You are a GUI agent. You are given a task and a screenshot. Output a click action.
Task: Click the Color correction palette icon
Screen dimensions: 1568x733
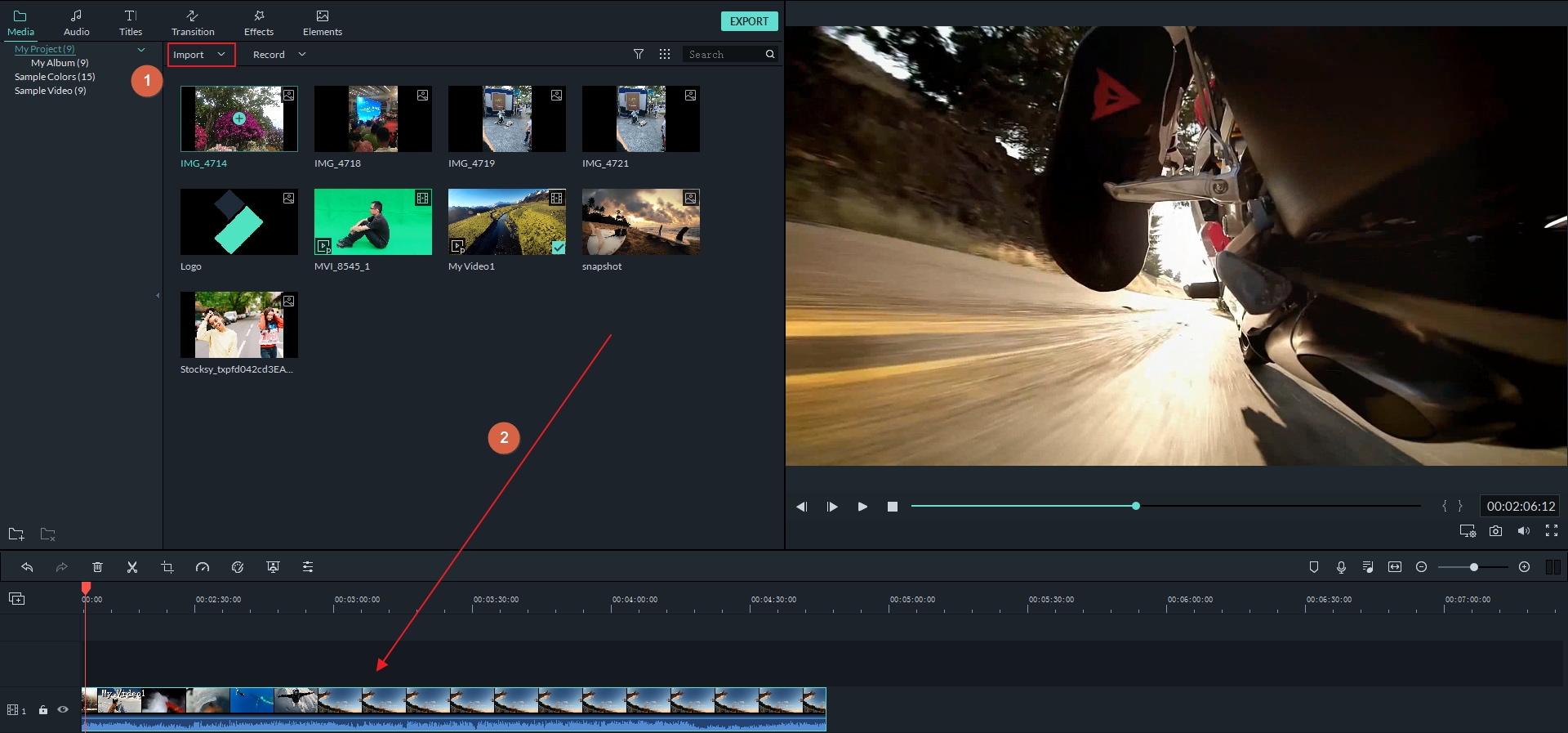[238, 567]
